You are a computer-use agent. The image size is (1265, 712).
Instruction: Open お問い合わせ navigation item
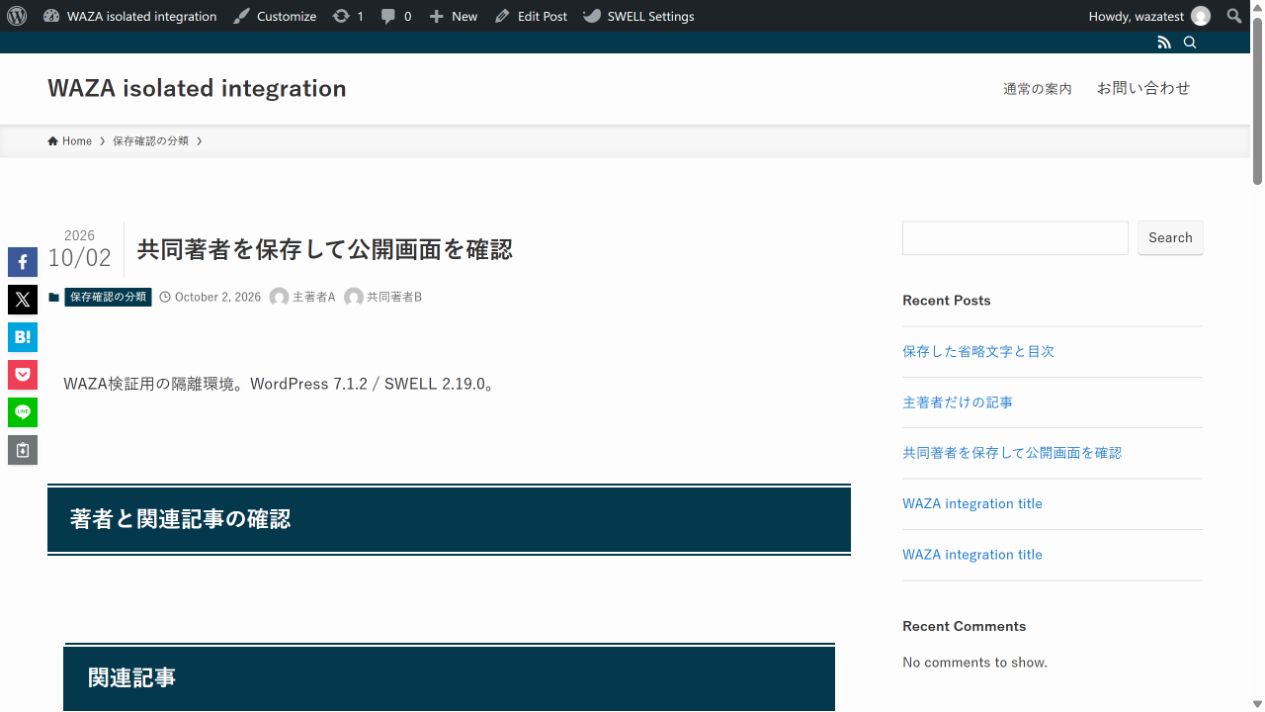coord(1143,88)
